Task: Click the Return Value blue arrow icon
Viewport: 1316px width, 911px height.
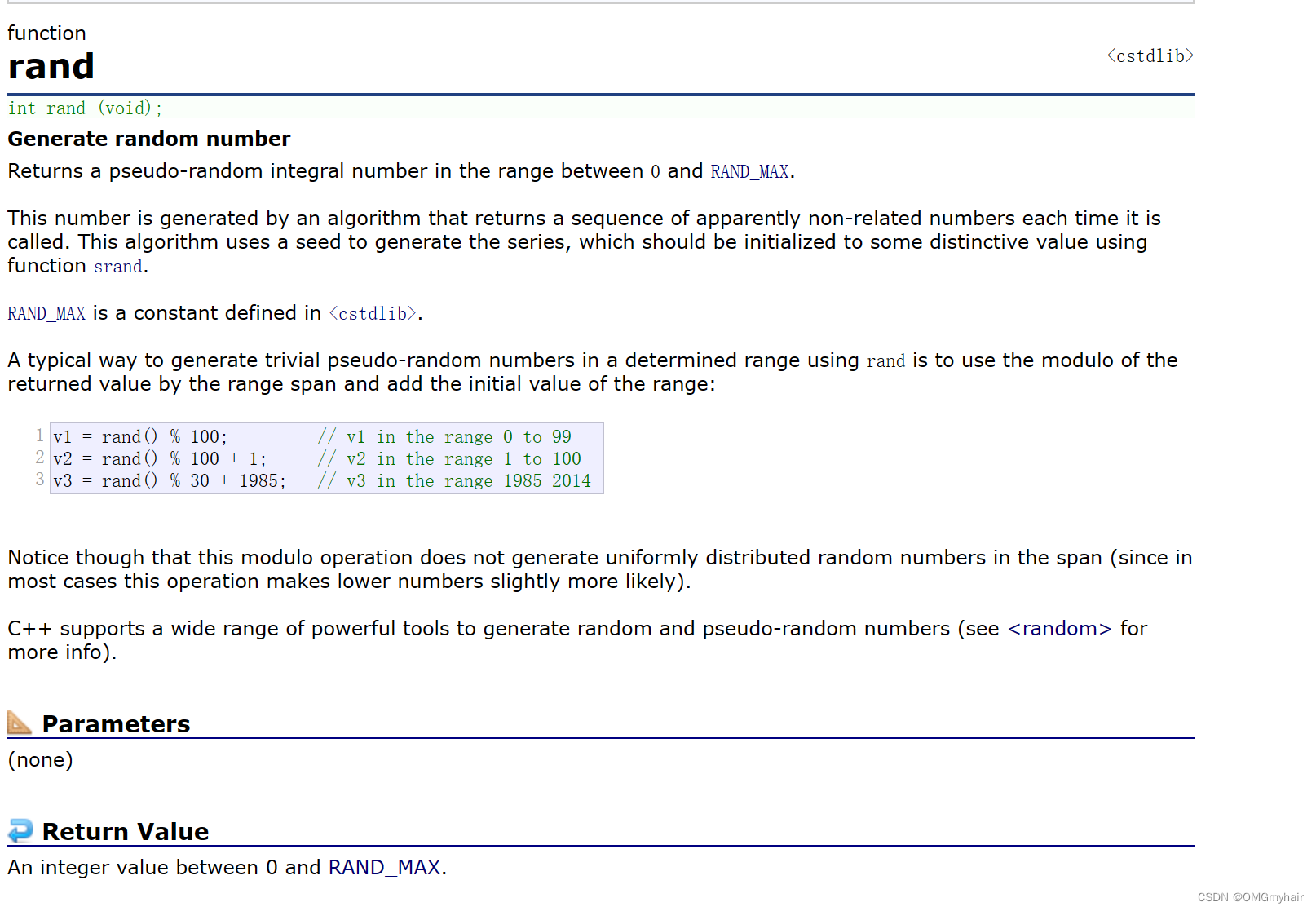Action: [20, 830]
